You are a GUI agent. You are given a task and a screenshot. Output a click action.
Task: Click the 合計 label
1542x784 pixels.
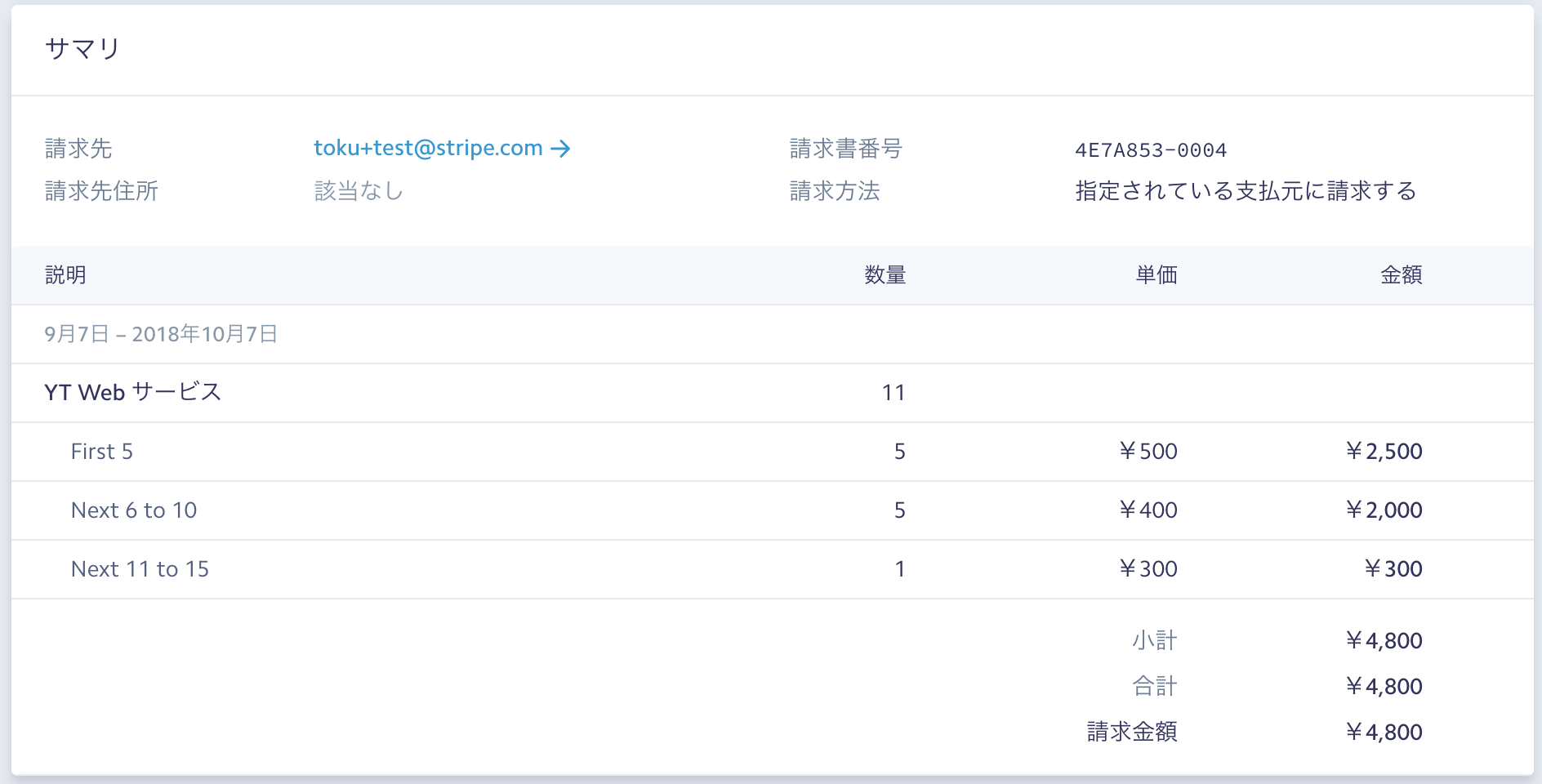click(1154, 685)
